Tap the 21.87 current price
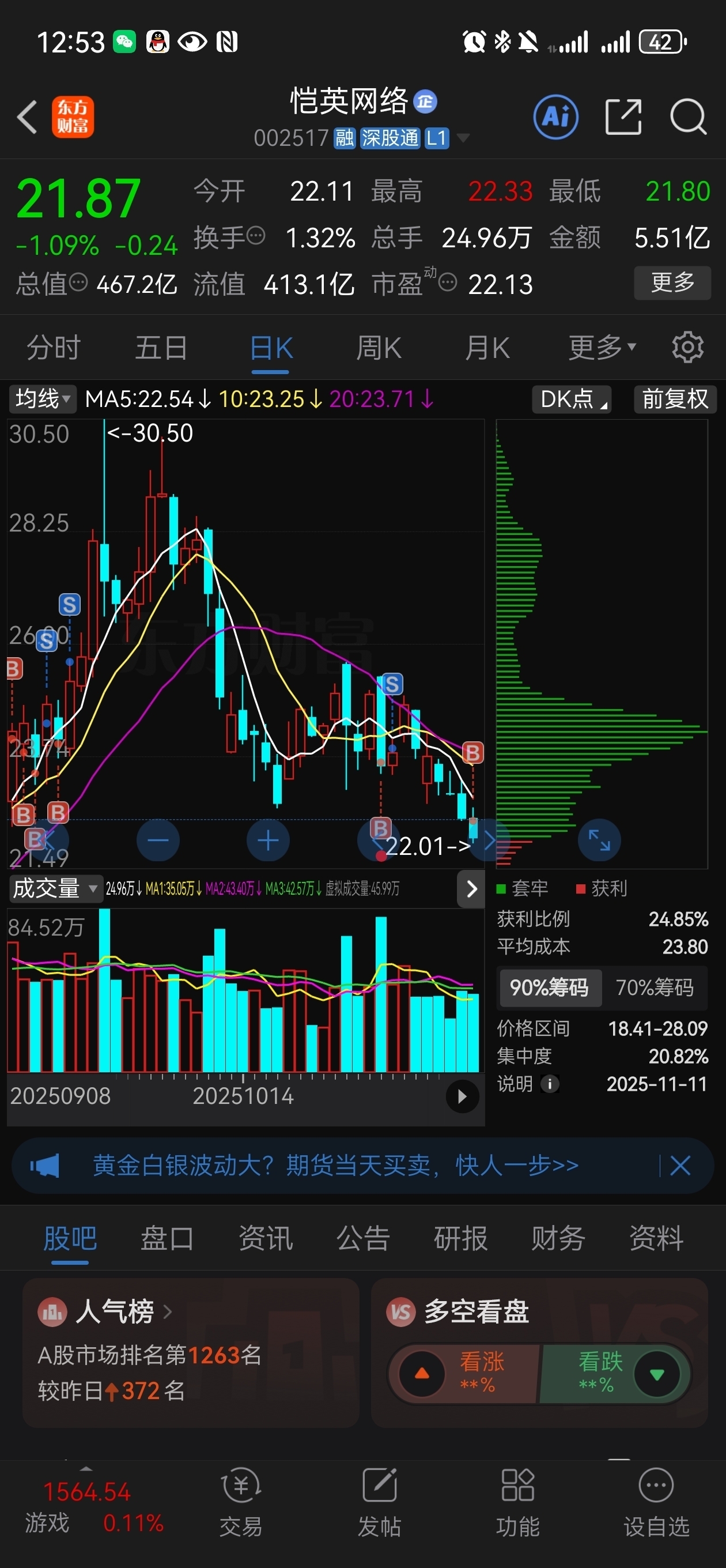This screenshot has height=1568, width=726. pyautogui.click(x=78, y=198)
